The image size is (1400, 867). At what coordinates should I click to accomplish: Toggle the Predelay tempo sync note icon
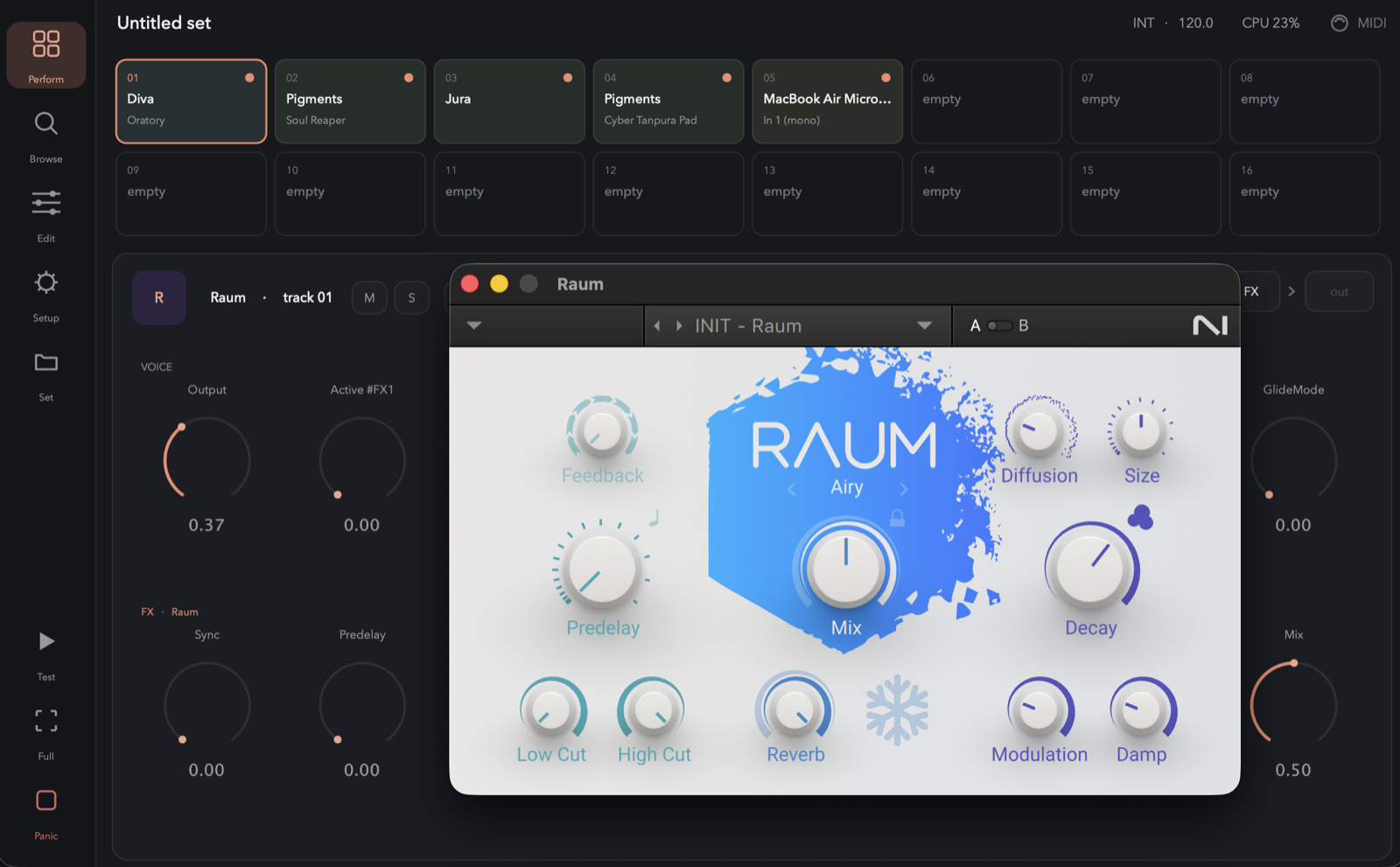[654, 518]
